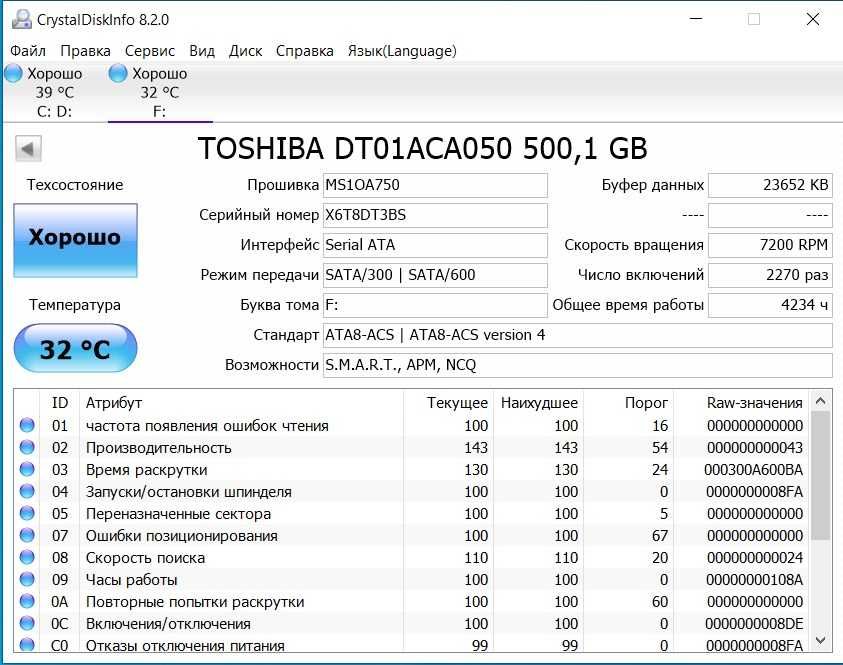This screenshot has height=665, width=843.
Task: Click the status dot for Время раскрутки
Action: click(27, 469)
